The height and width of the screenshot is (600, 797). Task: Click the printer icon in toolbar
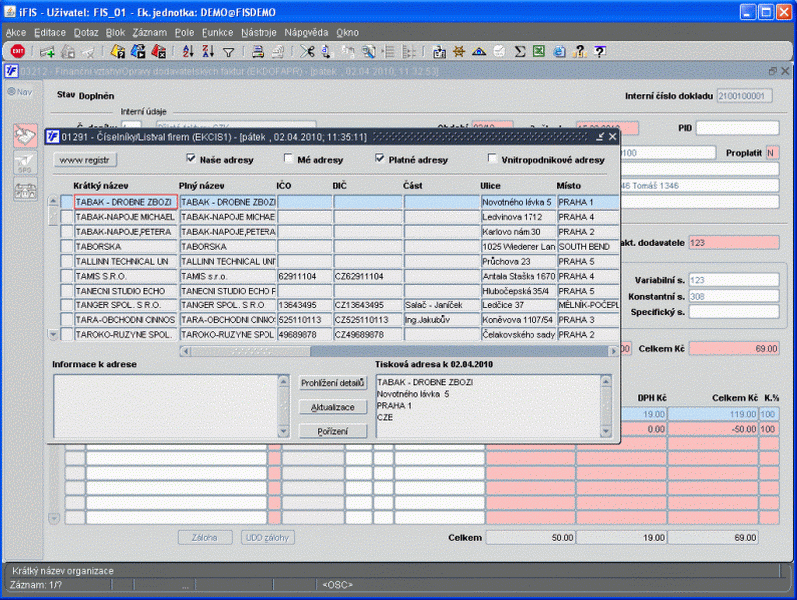click(257, 51)
